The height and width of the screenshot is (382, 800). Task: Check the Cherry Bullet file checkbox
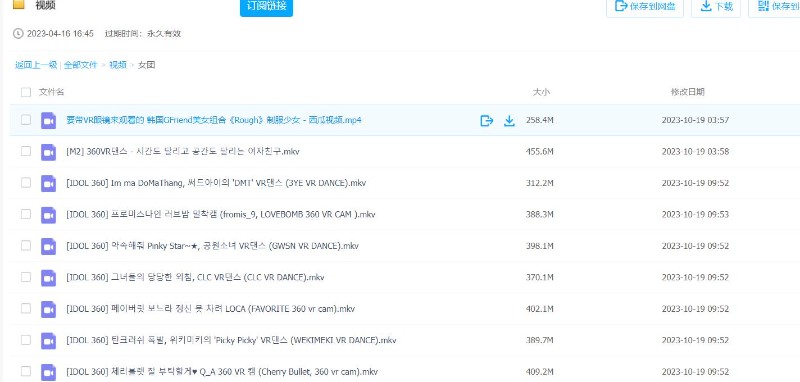coord(26,371)
